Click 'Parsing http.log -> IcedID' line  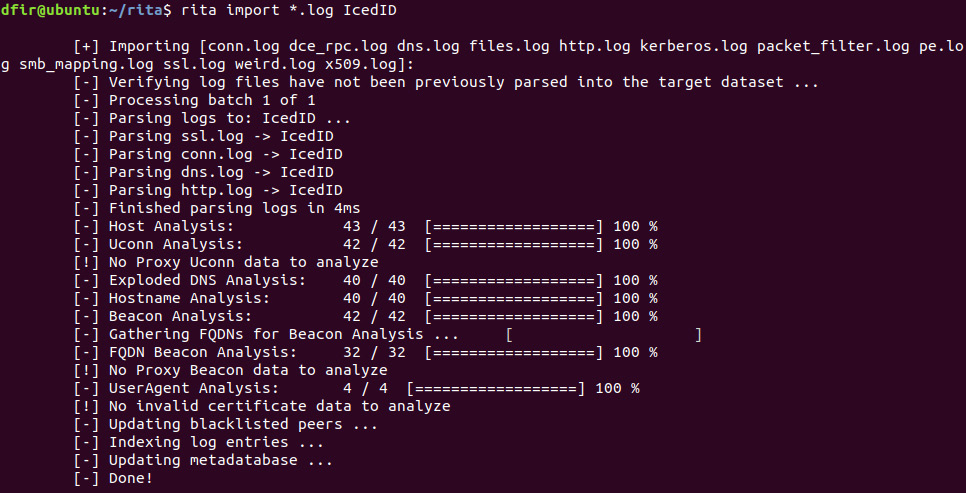[208, 190]
